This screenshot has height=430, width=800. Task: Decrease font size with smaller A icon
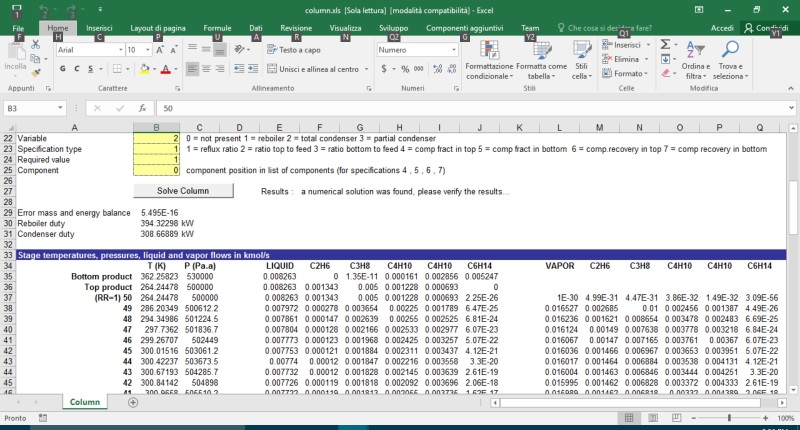click(173, 49)
